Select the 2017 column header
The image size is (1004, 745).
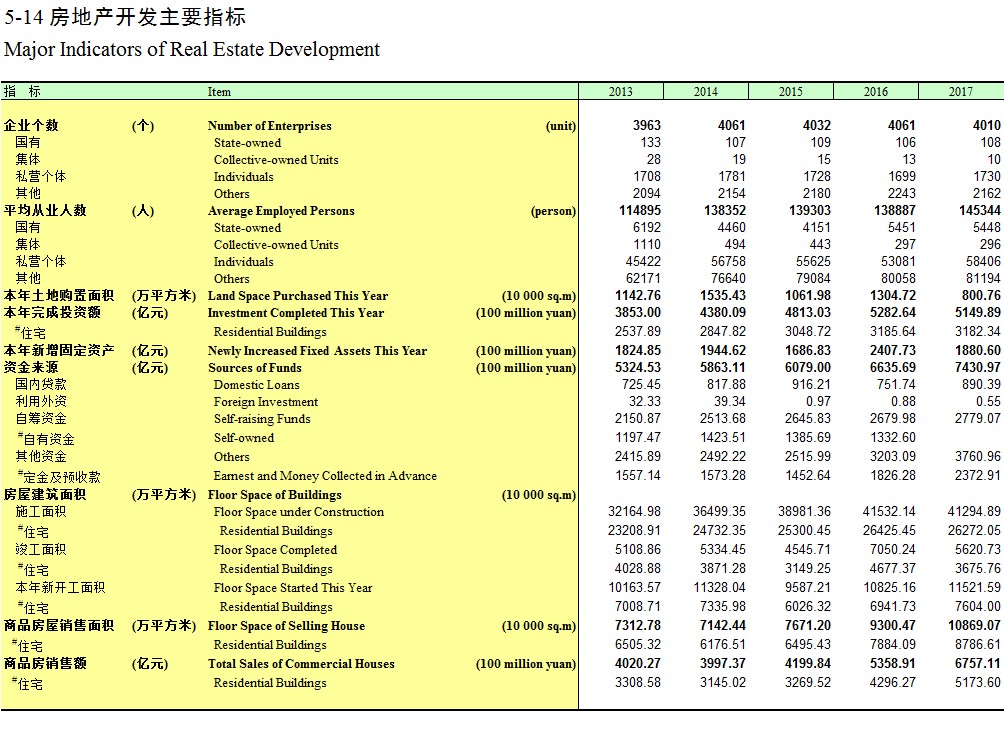click(961, 92)
